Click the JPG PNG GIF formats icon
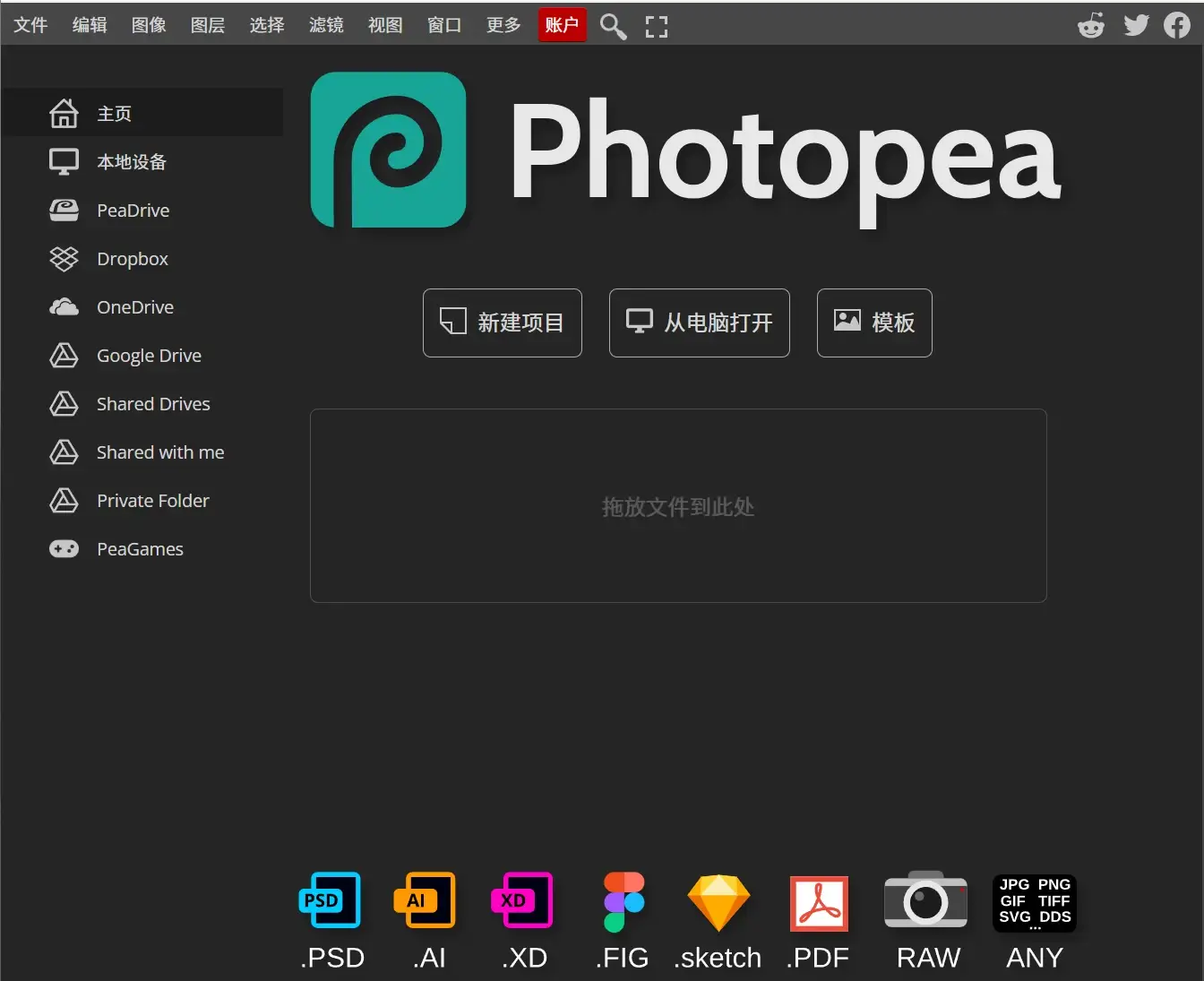Screen dimensions: 1204x981 pyautogui.click(x=1035, y=903)
